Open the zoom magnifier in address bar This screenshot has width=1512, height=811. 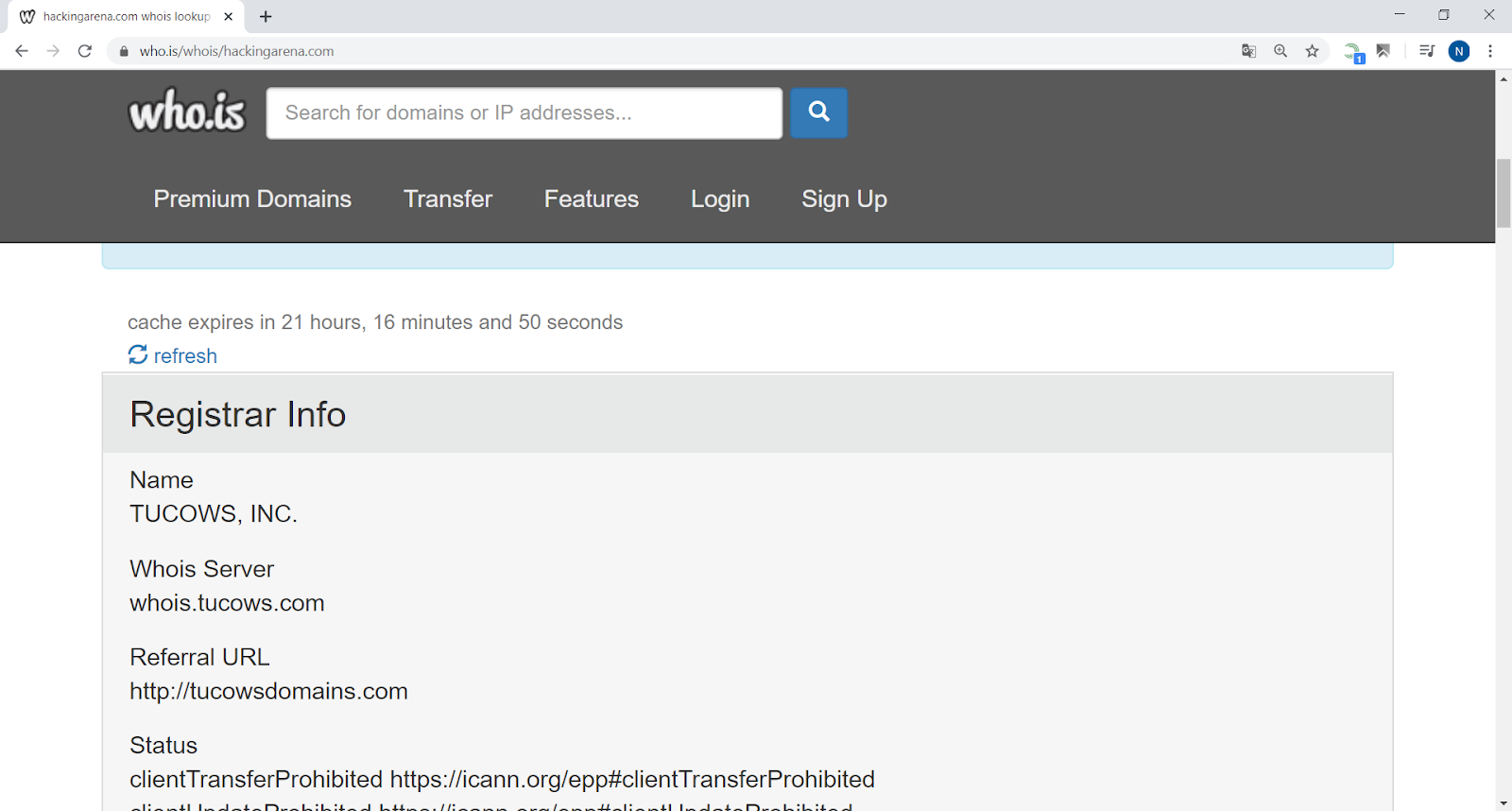coord(1280,51)
